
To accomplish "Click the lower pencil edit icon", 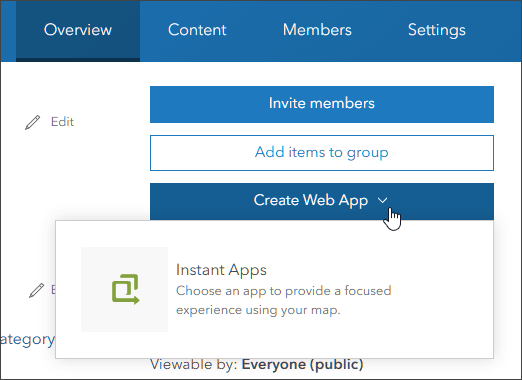I will tap(36, 290).
